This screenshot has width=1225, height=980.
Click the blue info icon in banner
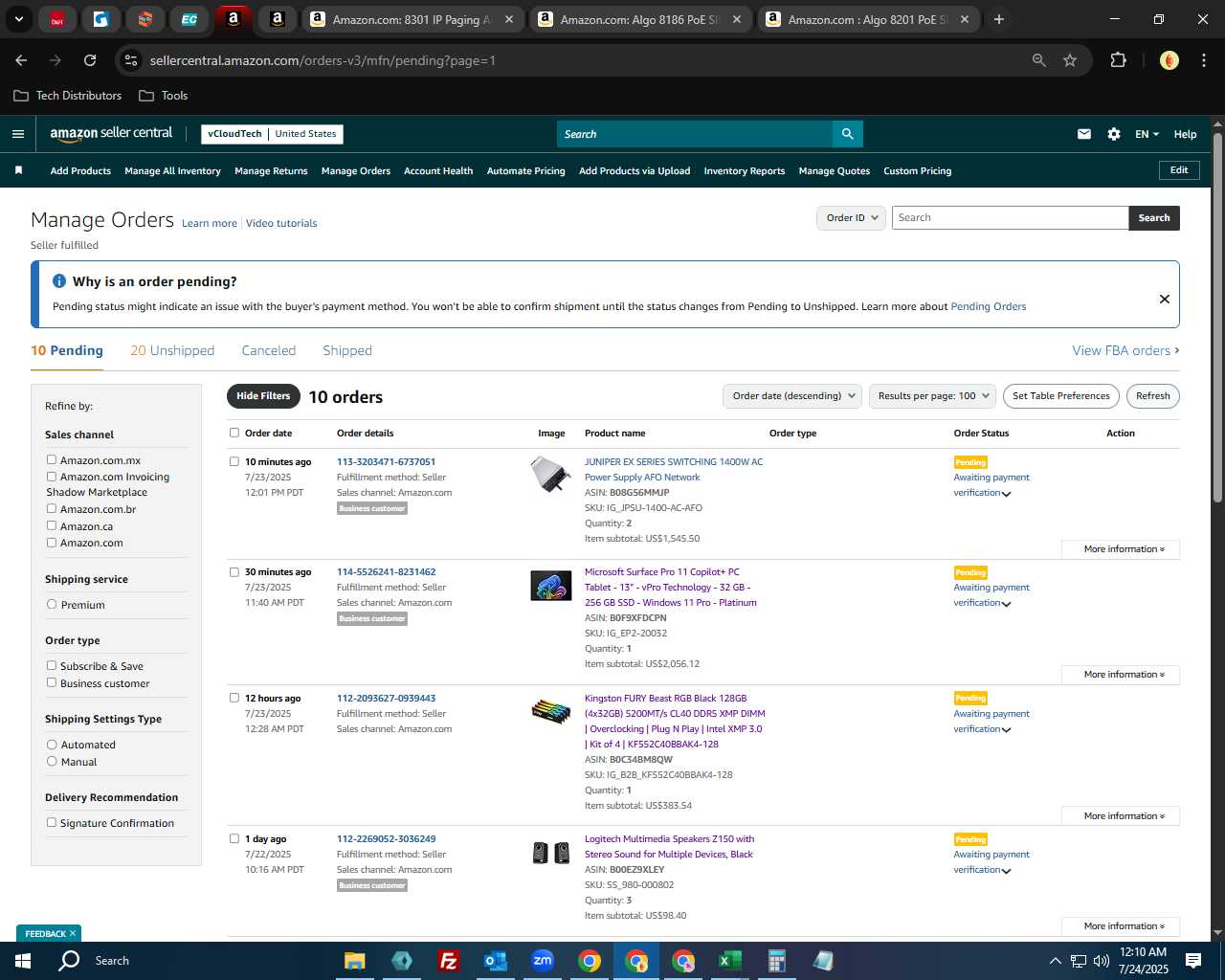(x=59, y=281)
